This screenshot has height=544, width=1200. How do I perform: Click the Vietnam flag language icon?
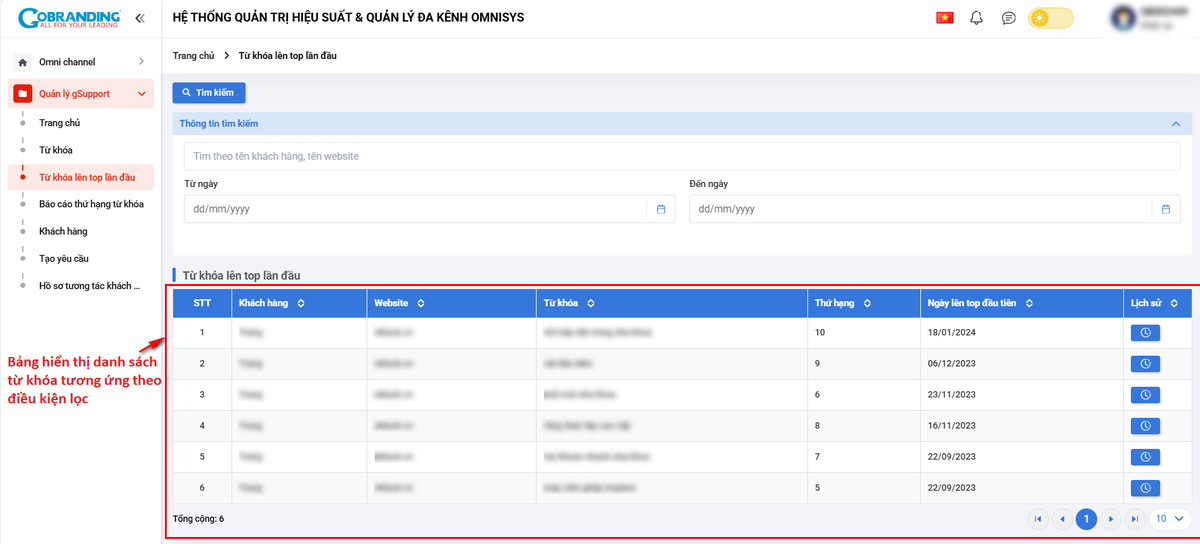944,18
